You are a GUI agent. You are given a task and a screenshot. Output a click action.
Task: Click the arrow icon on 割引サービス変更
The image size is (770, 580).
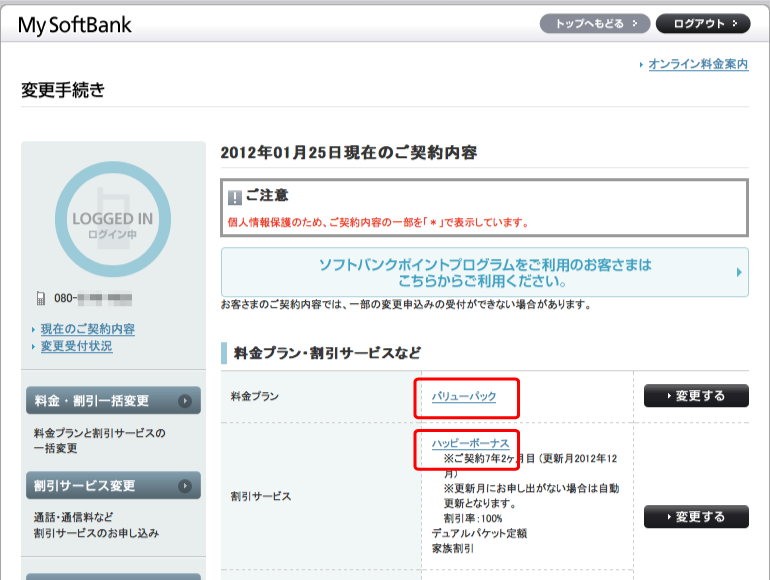pos(185,486)
